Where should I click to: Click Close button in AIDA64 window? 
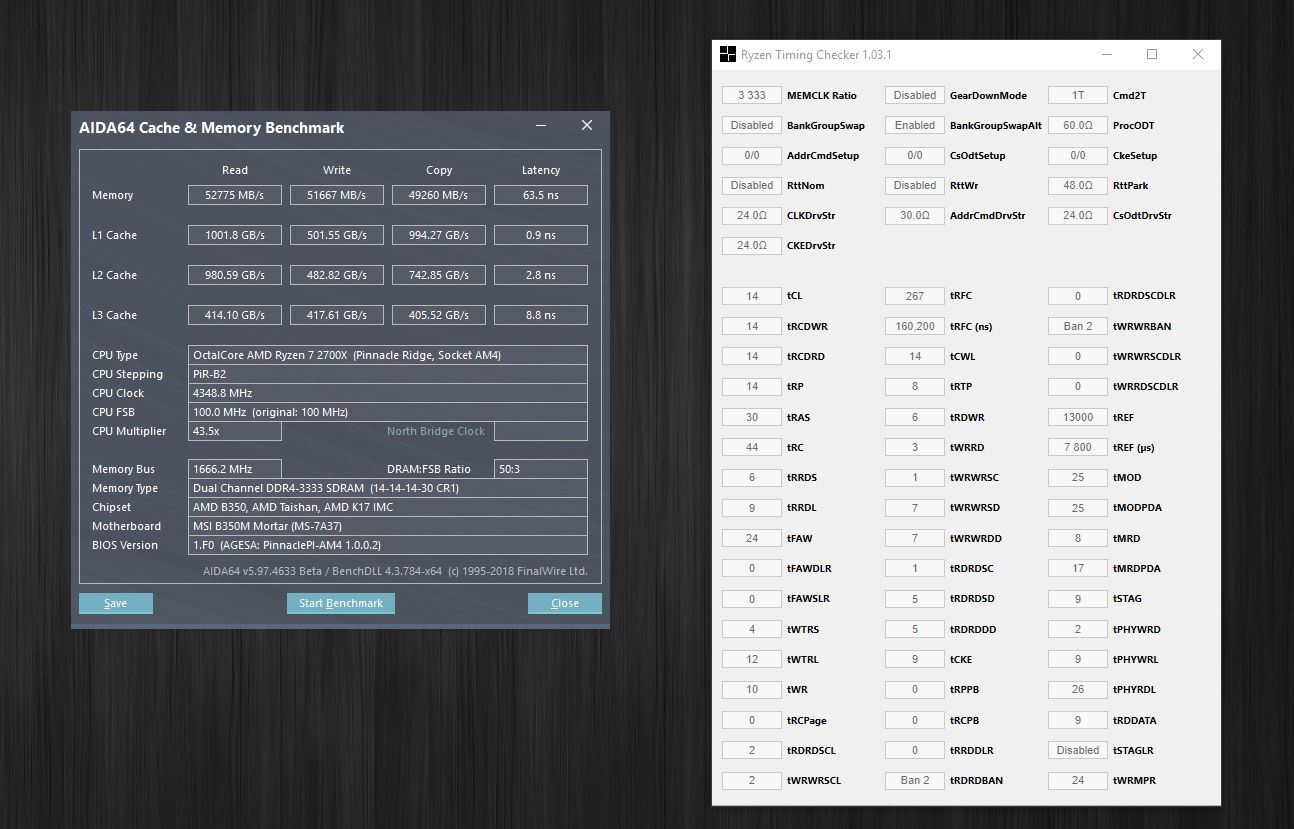pos(565,603)
